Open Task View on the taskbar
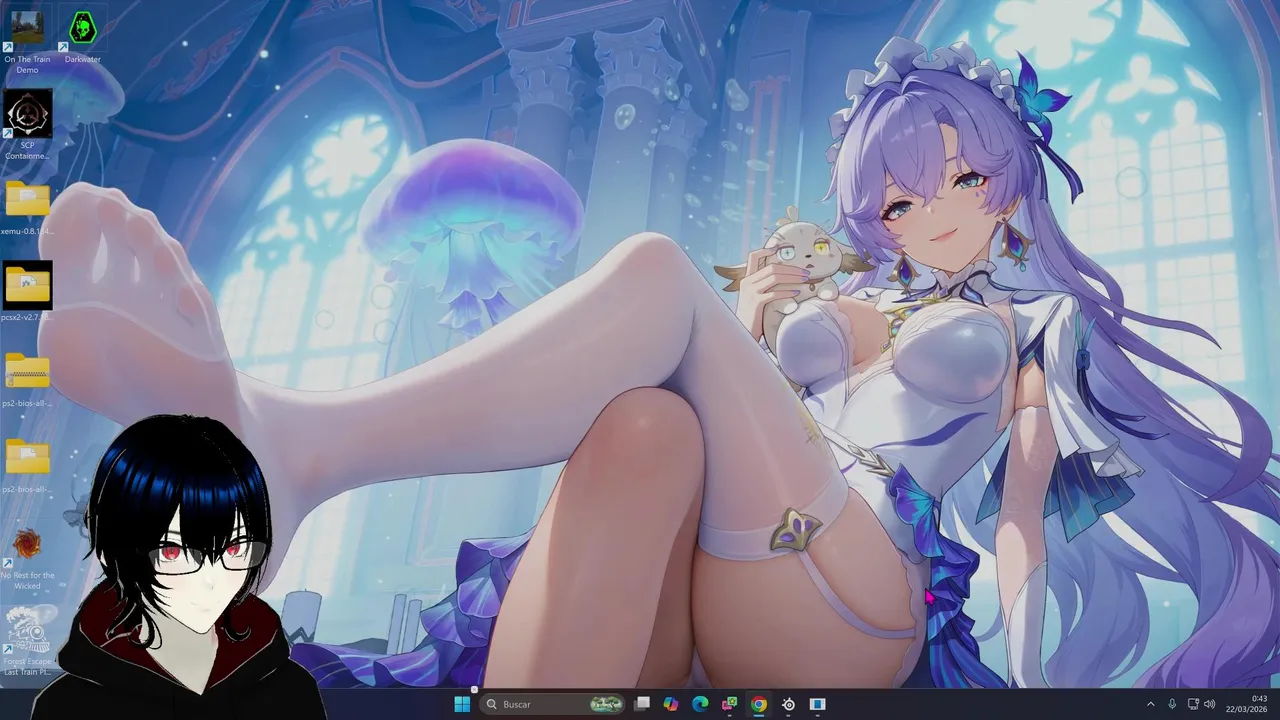Image resolution: width=1280 pixels, height=720 pixels. tap(642, 704)
